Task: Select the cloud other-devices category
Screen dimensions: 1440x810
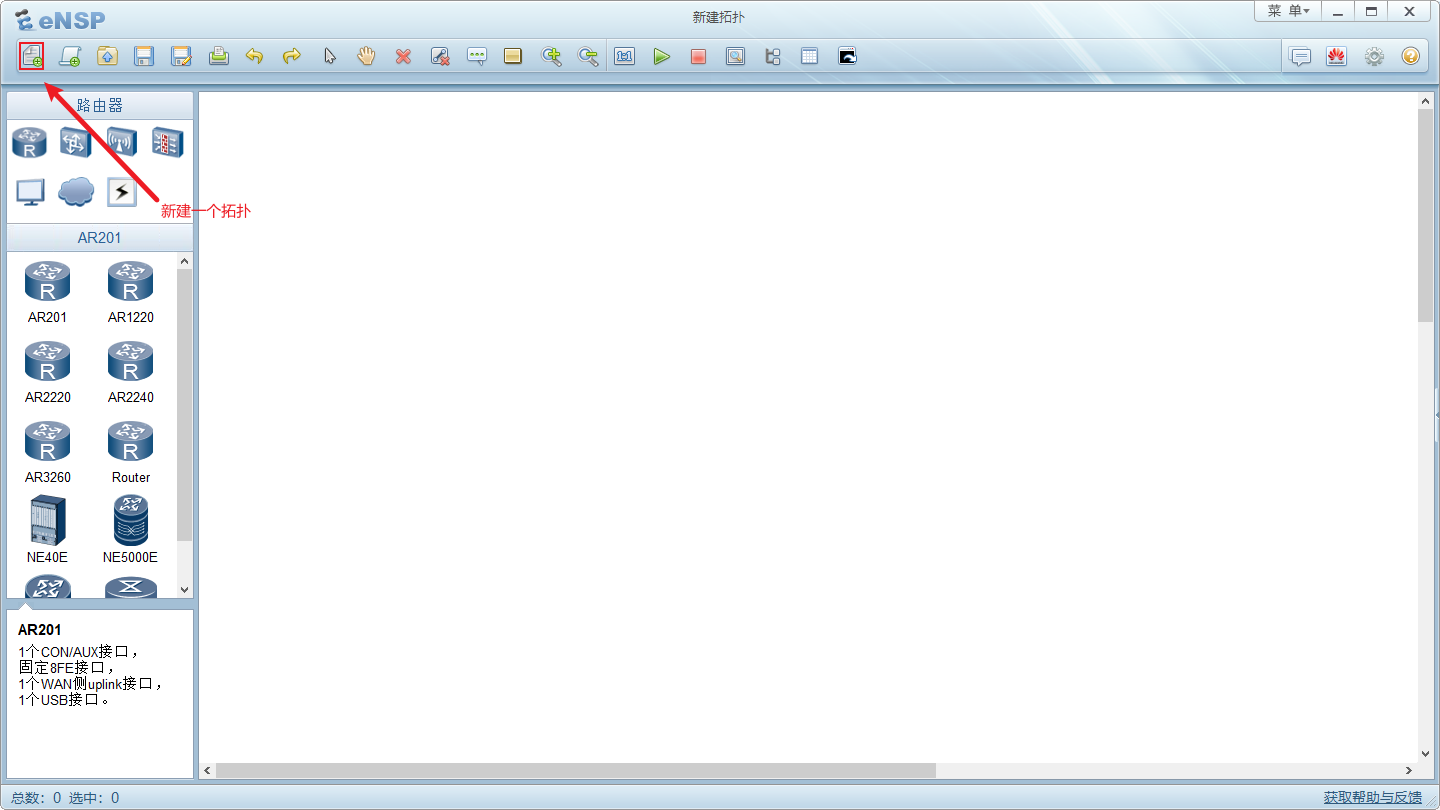Action: [x=76, y=191]
